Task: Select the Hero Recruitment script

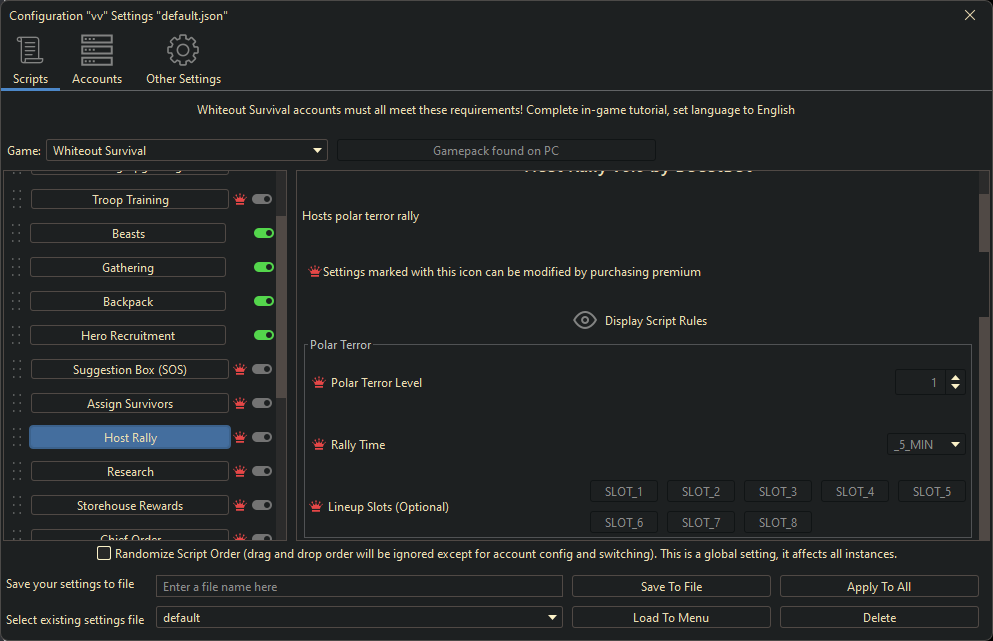Action: (128, 336)
